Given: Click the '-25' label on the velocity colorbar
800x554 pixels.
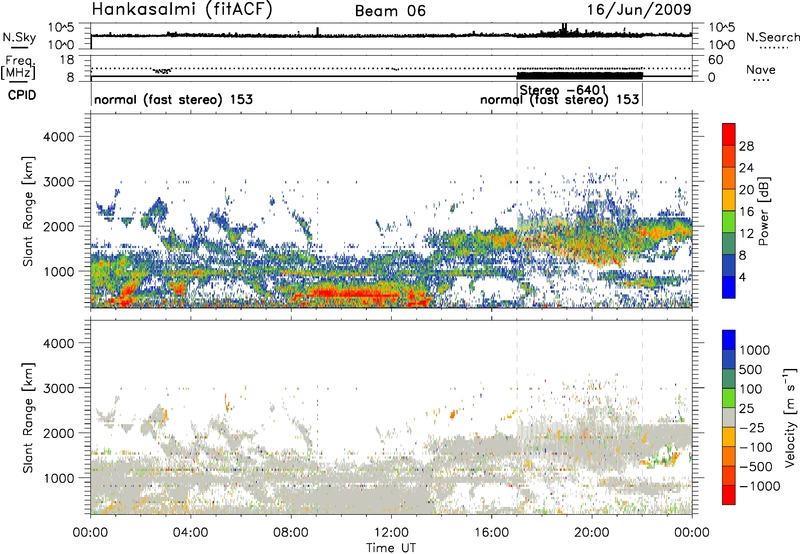Looking at the screenshot, I should 752,428.
